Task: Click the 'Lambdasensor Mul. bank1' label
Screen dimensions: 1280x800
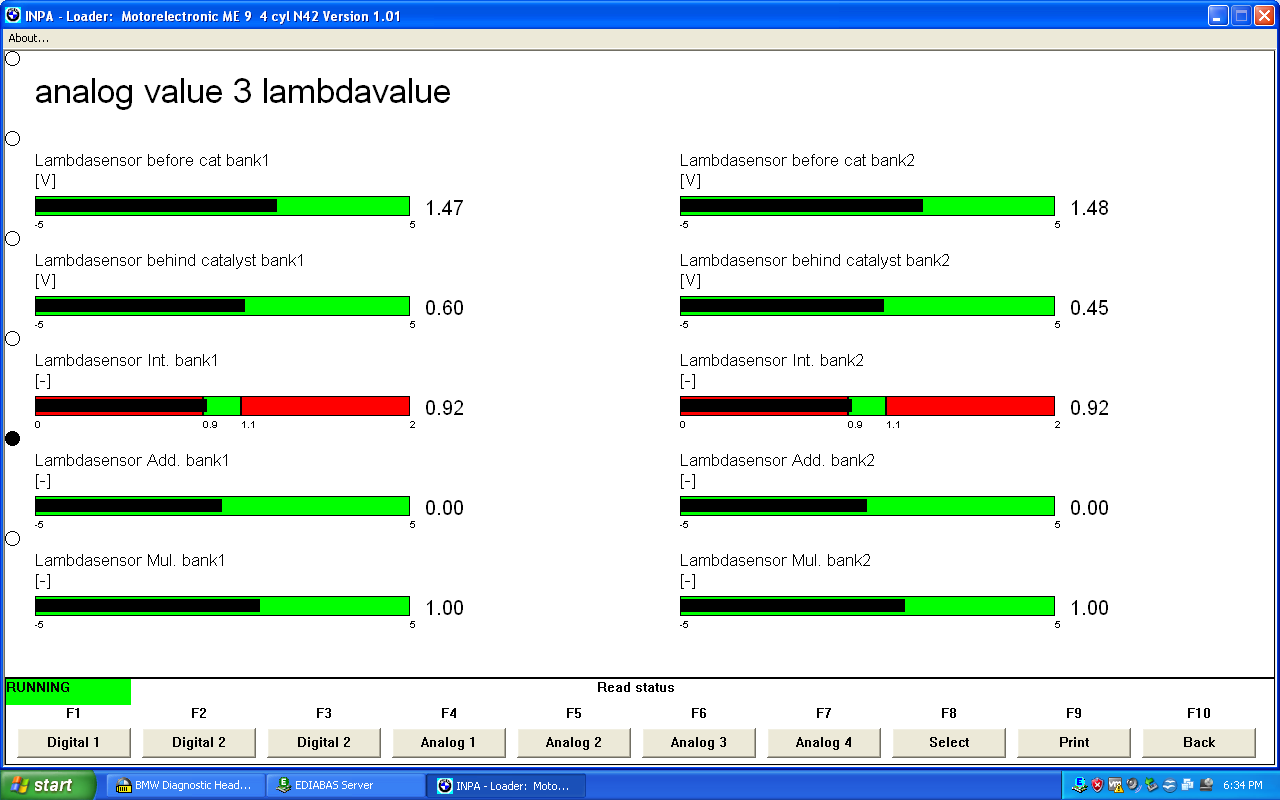Action: (130, 560)
